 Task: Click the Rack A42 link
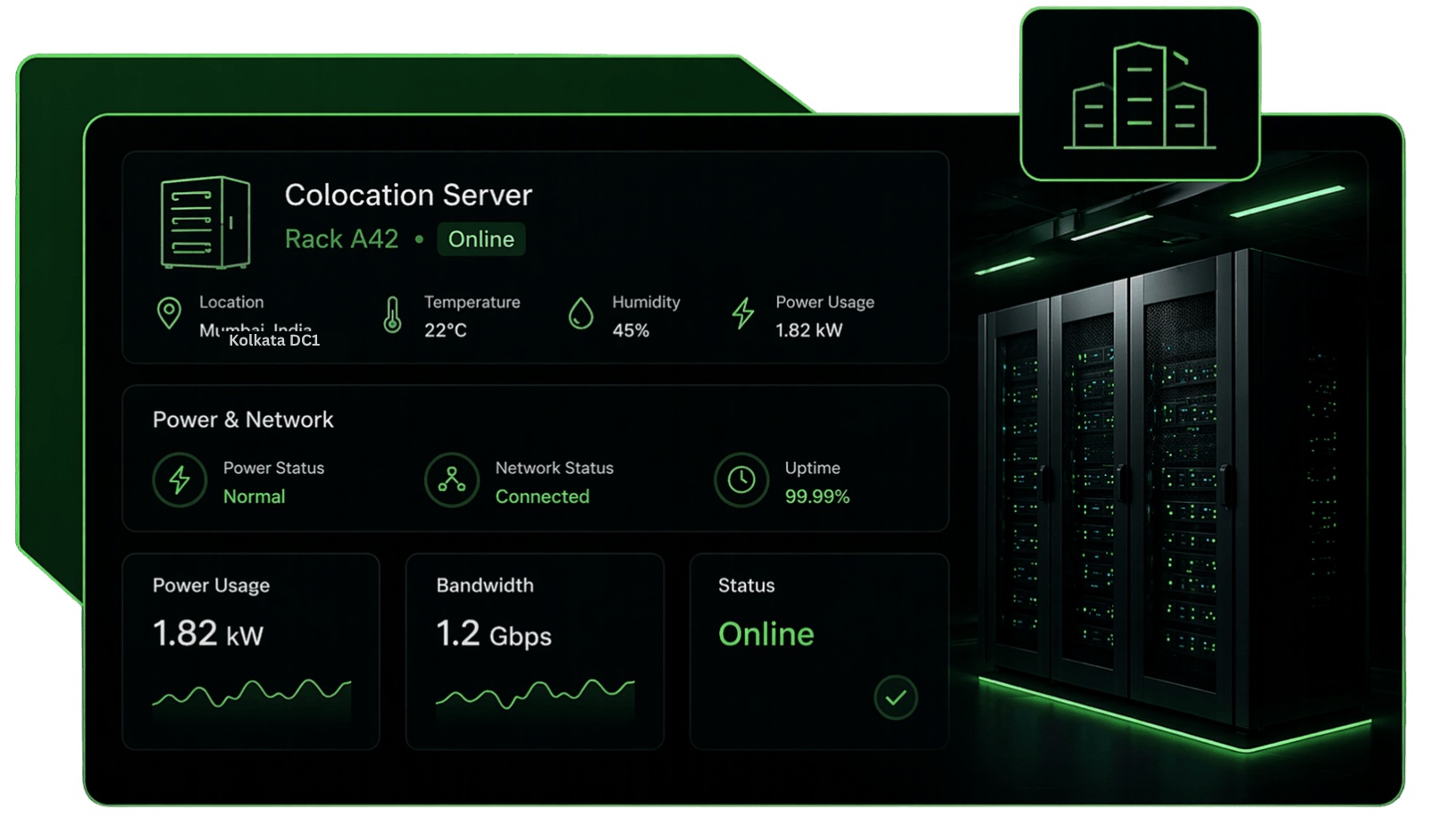point(341,238)
